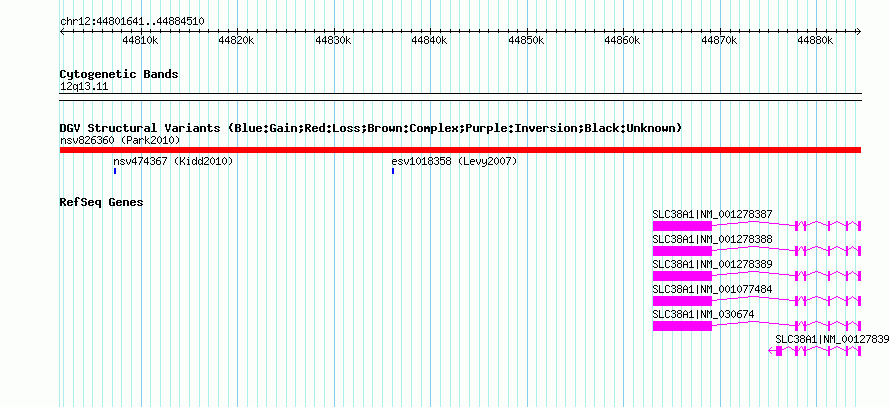Select the SLC38A1|NM_030674 transcript label

(x=703, y=314)
